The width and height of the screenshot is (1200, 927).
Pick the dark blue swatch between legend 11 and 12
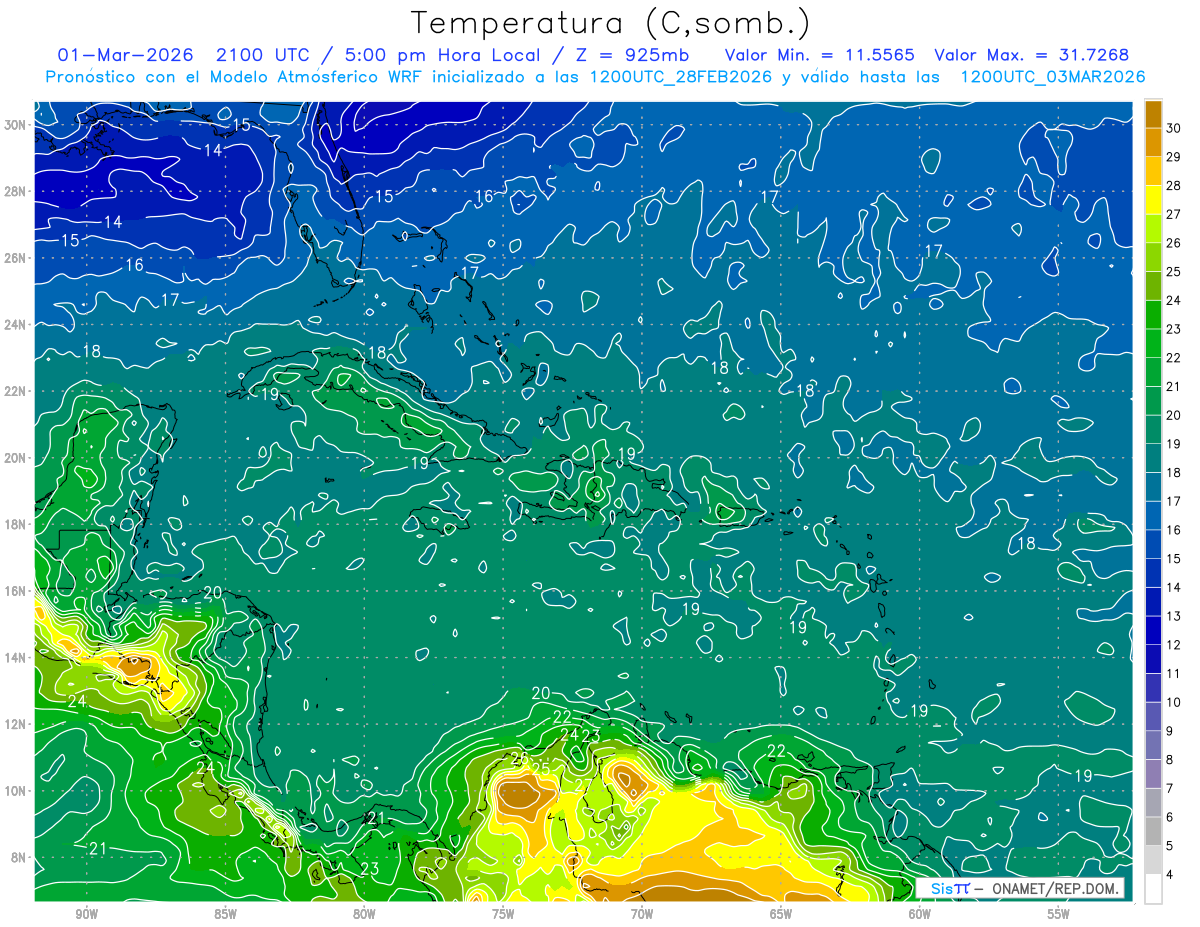[x=1153, y=659]
